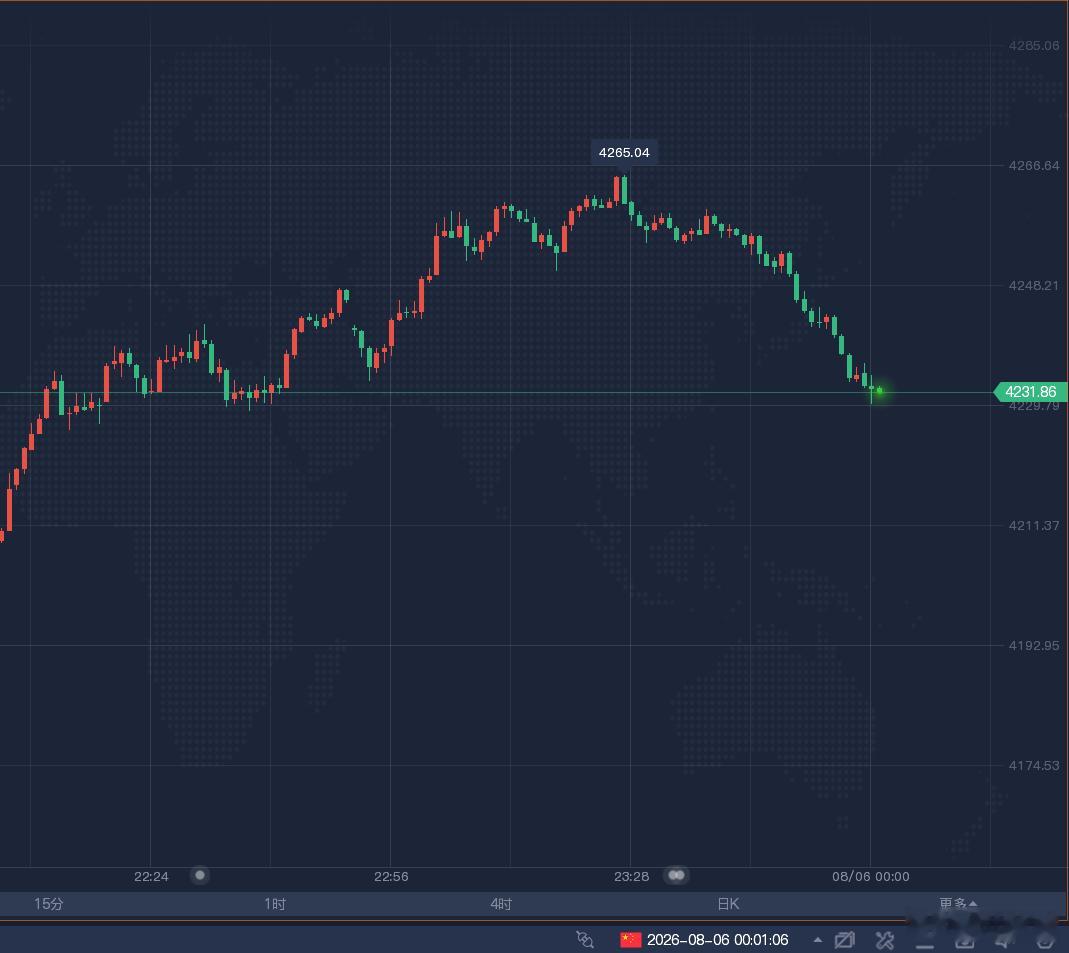The height and width of the screenshot is (953, 1069).
Task: Click the last status bar icon
Action: (1045, 941)
